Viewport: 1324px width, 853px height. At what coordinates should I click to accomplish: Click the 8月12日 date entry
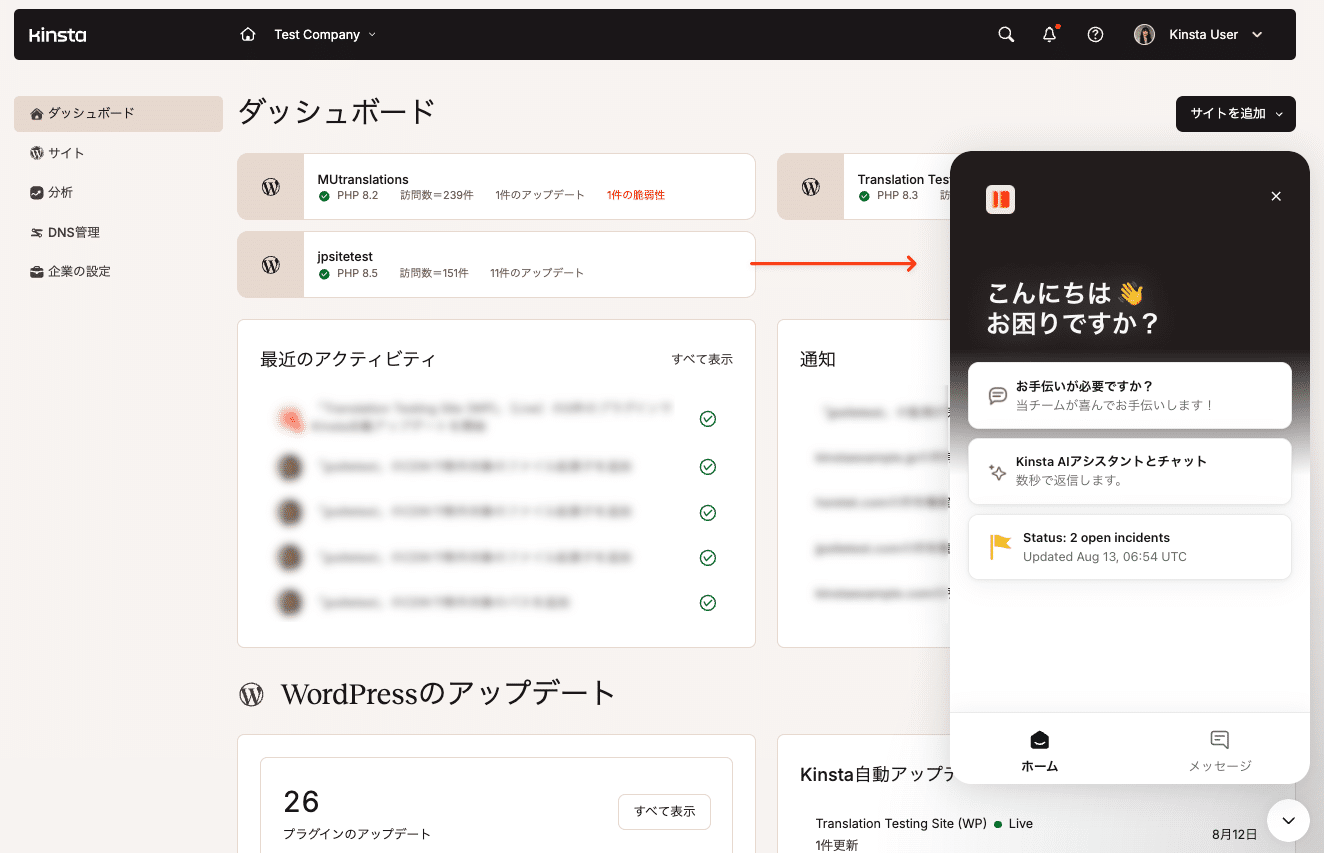(1233, 833)
